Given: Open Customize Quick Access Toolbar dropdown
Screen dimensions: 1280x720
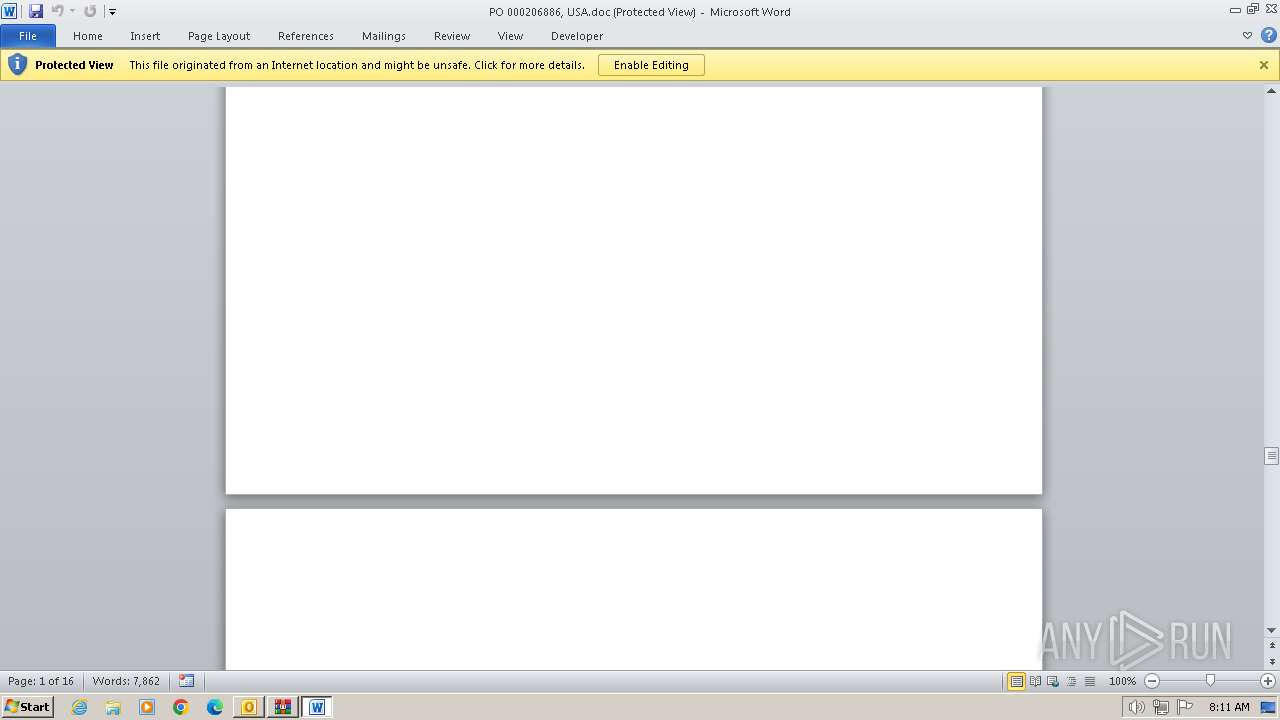Looking at the screenshot, I should tap(112, 12).
